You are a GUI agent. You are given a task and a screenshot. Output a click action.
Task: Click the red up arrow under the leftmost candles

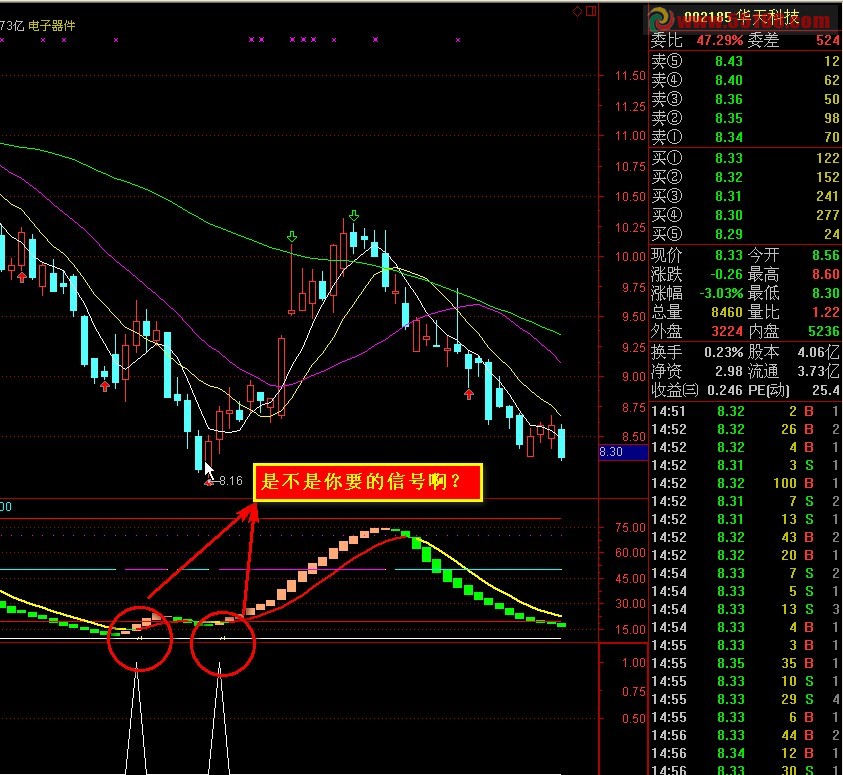pos(22,277)
